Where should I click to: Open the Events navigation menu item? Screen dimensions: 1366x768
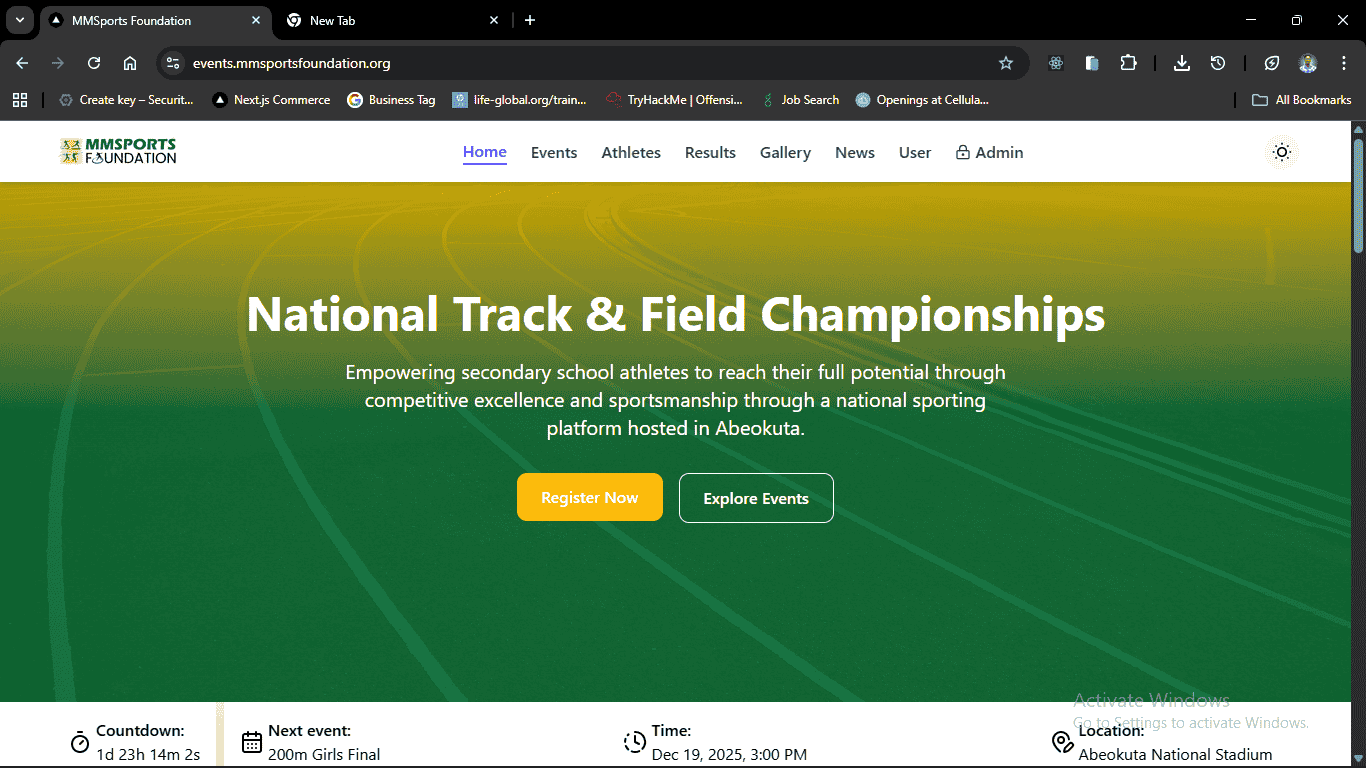point(554,152)
